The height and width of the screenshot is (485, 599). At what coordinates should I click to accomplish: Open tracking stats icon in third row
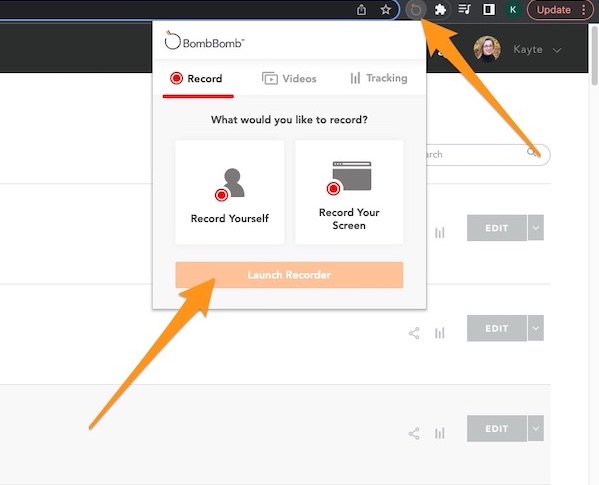coord(440,433)
